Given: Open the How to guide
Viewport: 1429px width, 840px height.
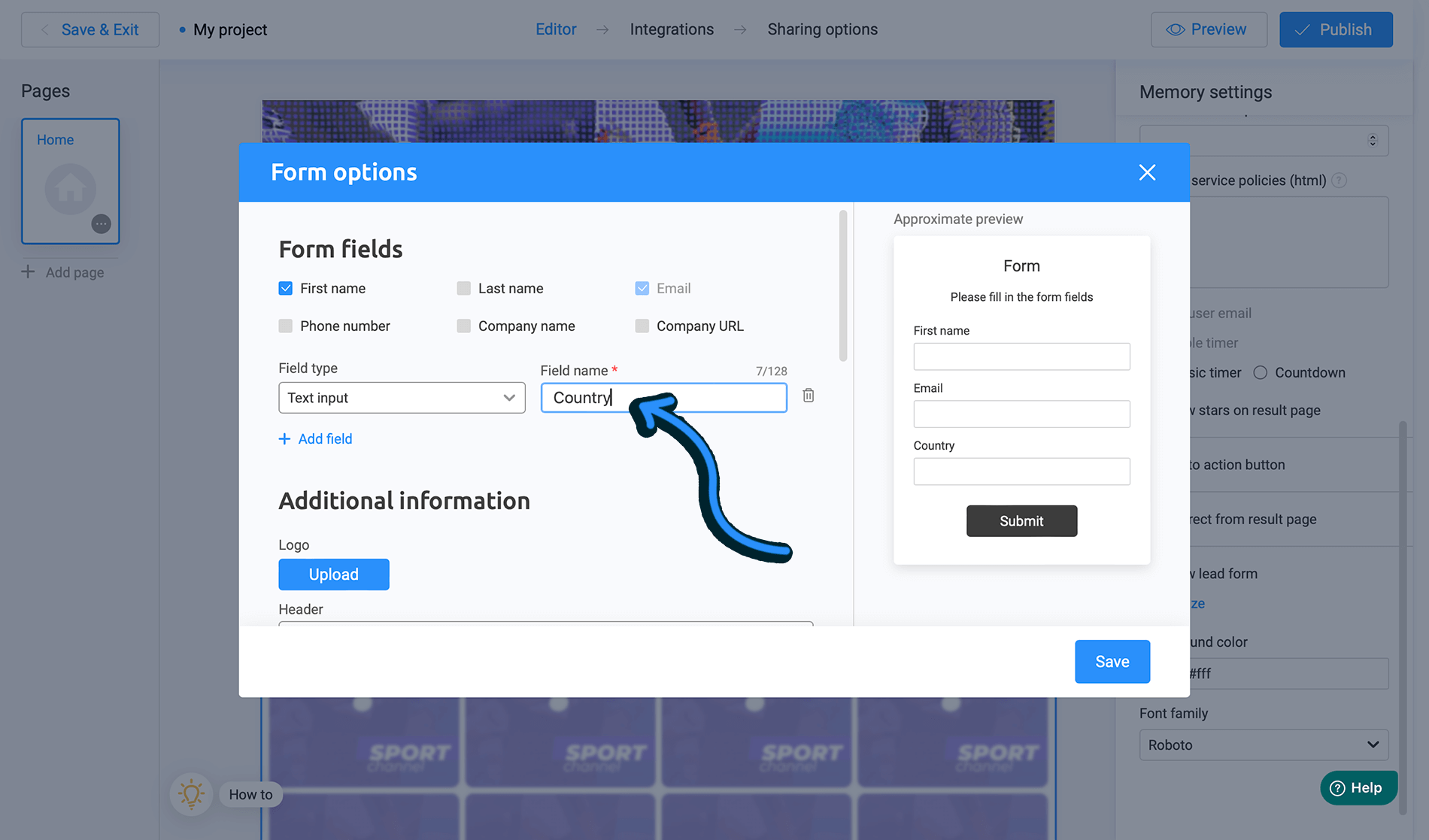Looking at the screenshot, I should coord(250,794).
